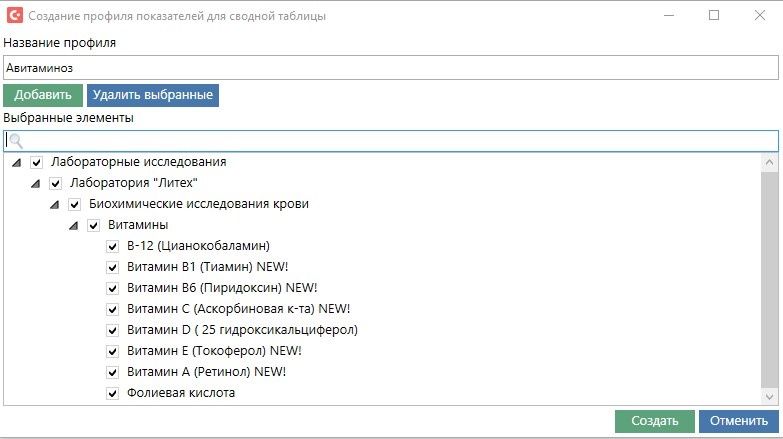Close the profile creation dialog
Image resolution: width=783 pixels, height=439 pixels.
click(759, 16)
